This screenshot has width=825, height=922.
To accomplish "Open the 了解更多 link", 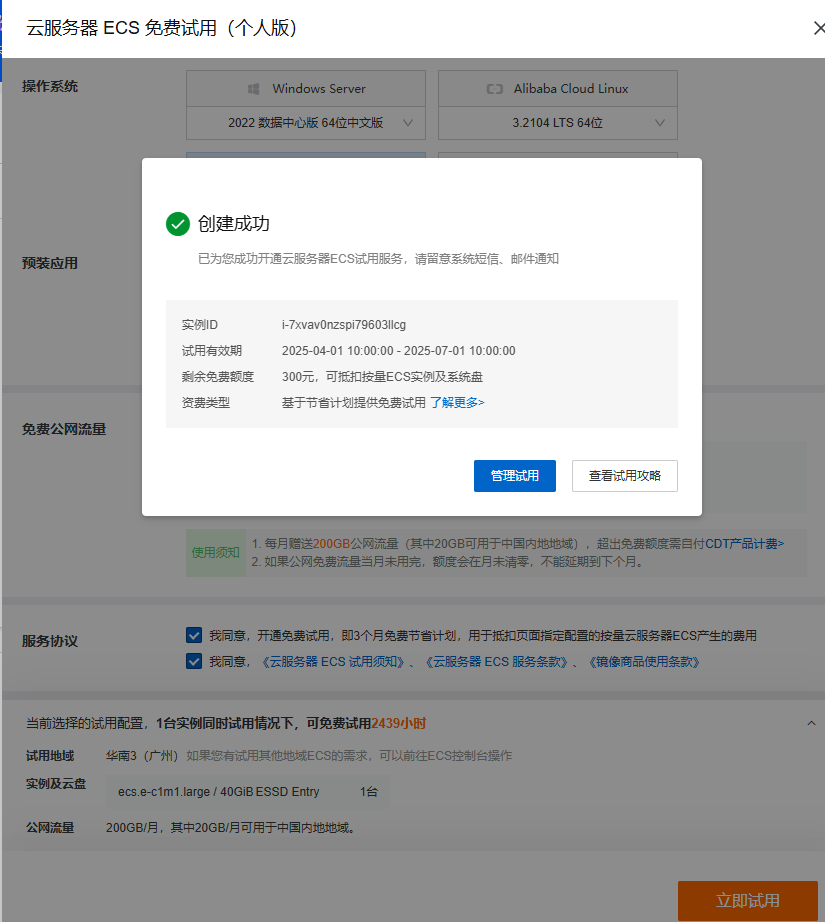I will (x=457, y=402).
